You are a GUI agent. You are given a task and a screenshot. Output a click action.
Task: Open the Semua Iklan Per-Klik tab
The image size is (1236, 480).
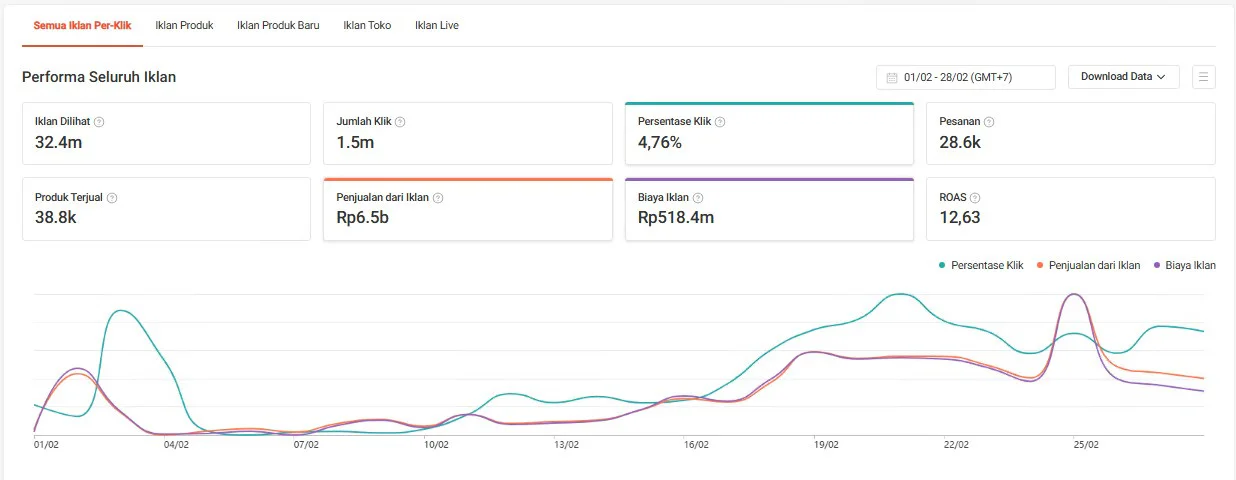(82, 25)
